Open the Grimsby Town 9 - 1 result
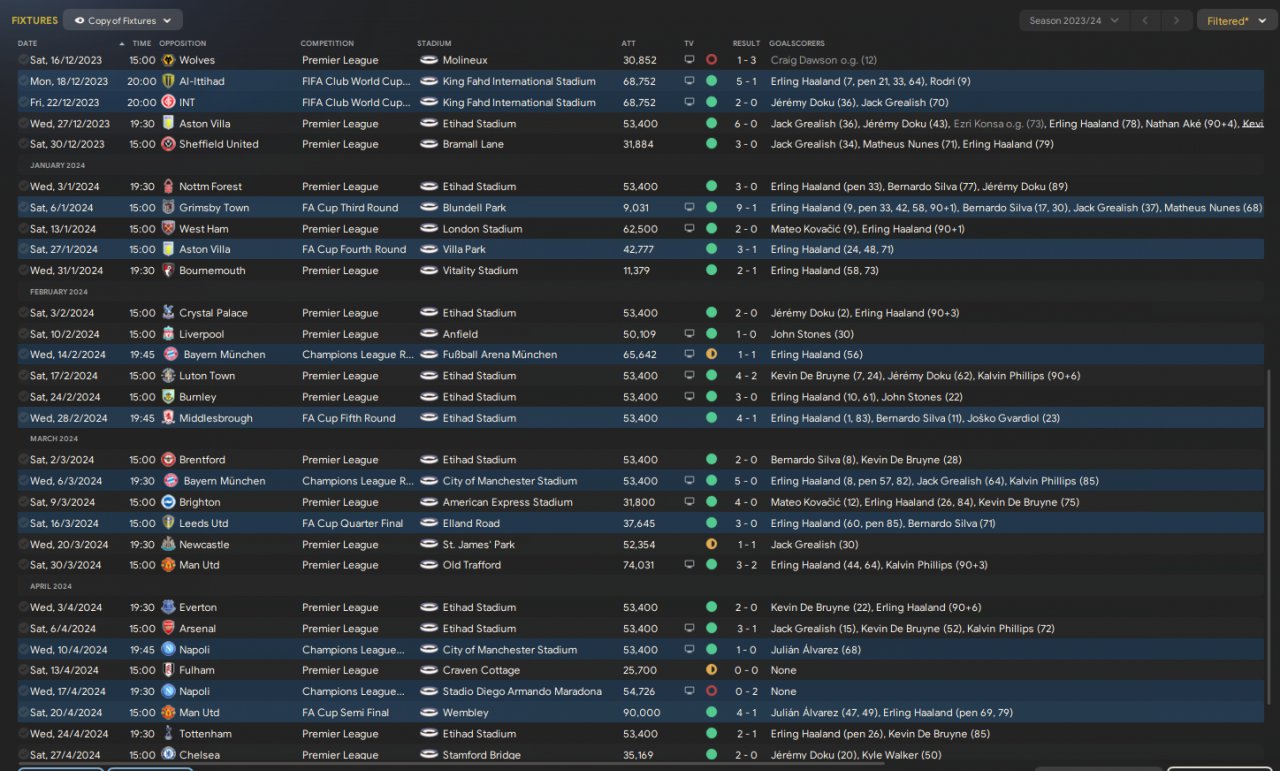 point(746,208)
